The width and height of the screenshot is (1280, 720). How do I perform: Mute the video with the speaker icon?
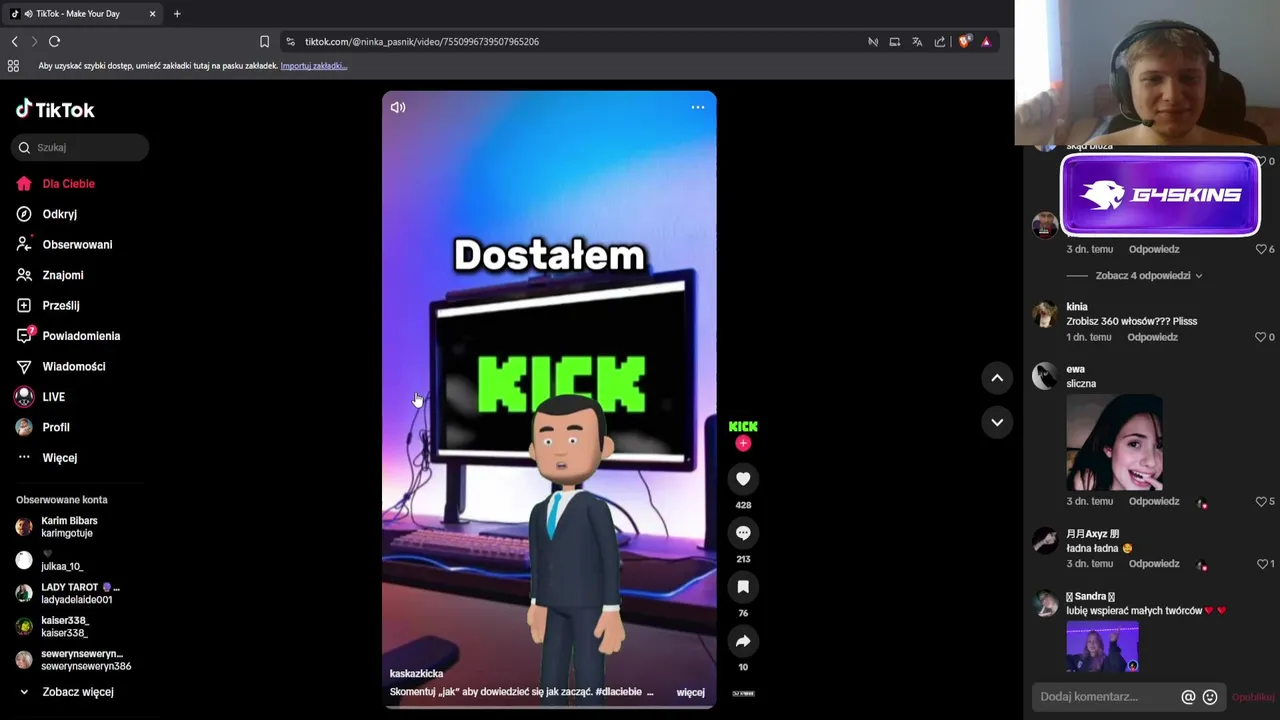click(x=398, y=107)
